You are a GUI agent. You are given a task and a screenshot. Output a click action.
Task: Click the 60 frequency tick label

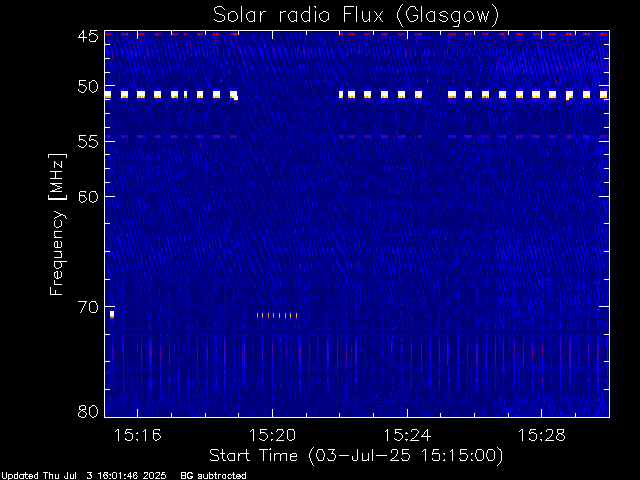pyautogui.click(x=88, y=197)
